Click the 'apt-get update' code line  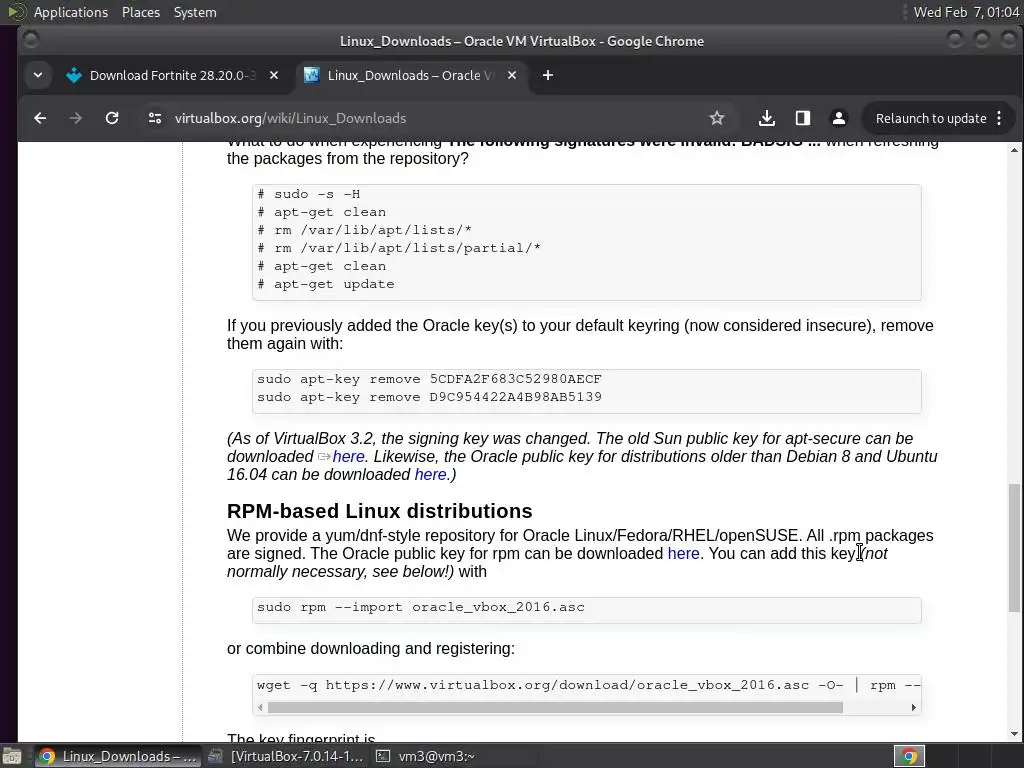click(x=326, y=284)
